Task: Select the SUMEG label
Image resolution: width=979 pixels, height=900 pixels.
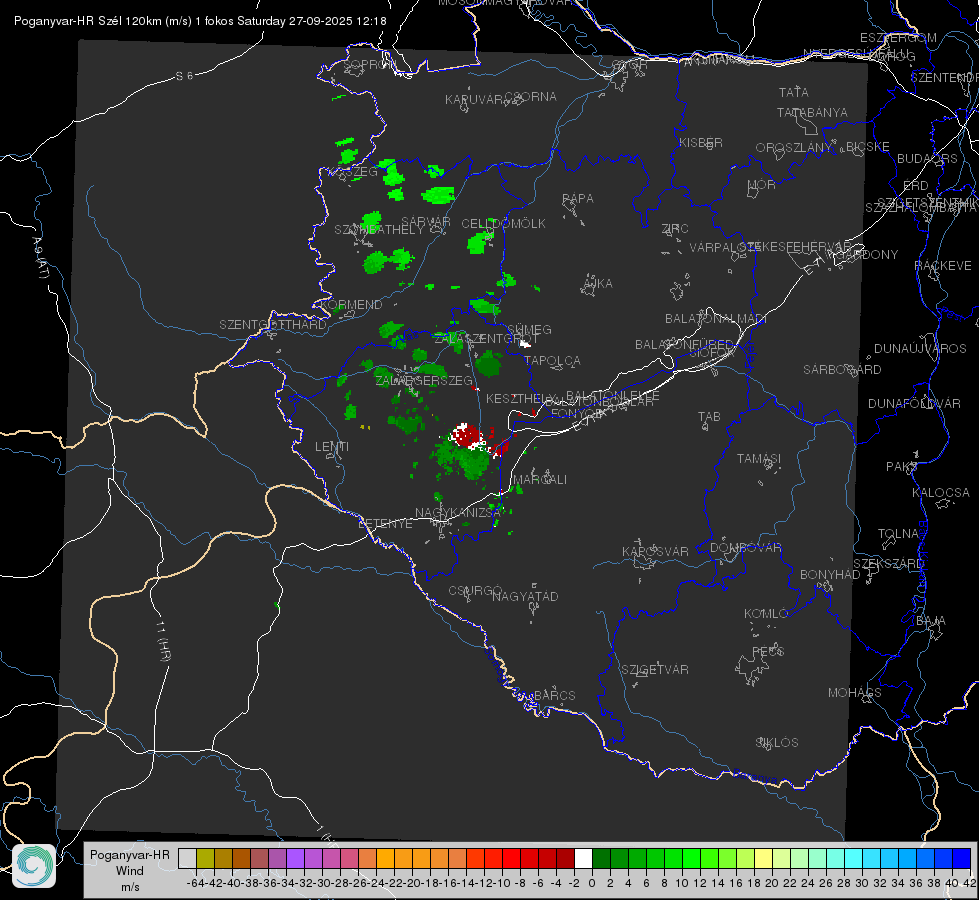Action: (529, 330)
